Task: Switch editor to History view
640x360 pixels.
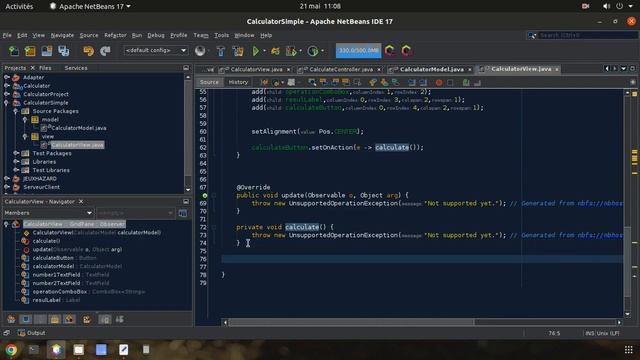Action: 238,82
